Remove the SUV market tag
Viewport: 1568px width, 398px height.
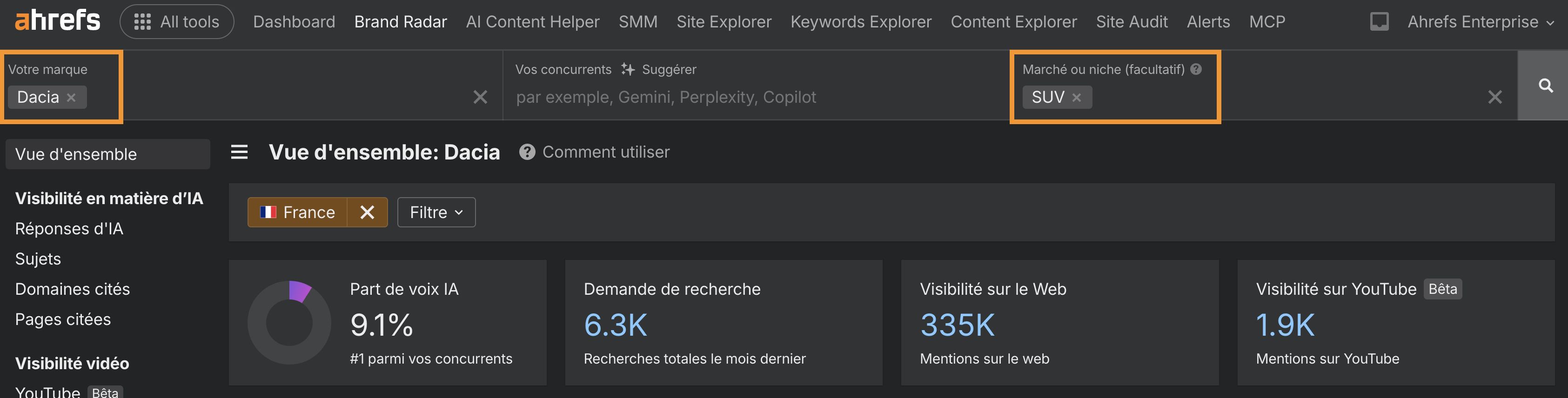(1076, 97)
